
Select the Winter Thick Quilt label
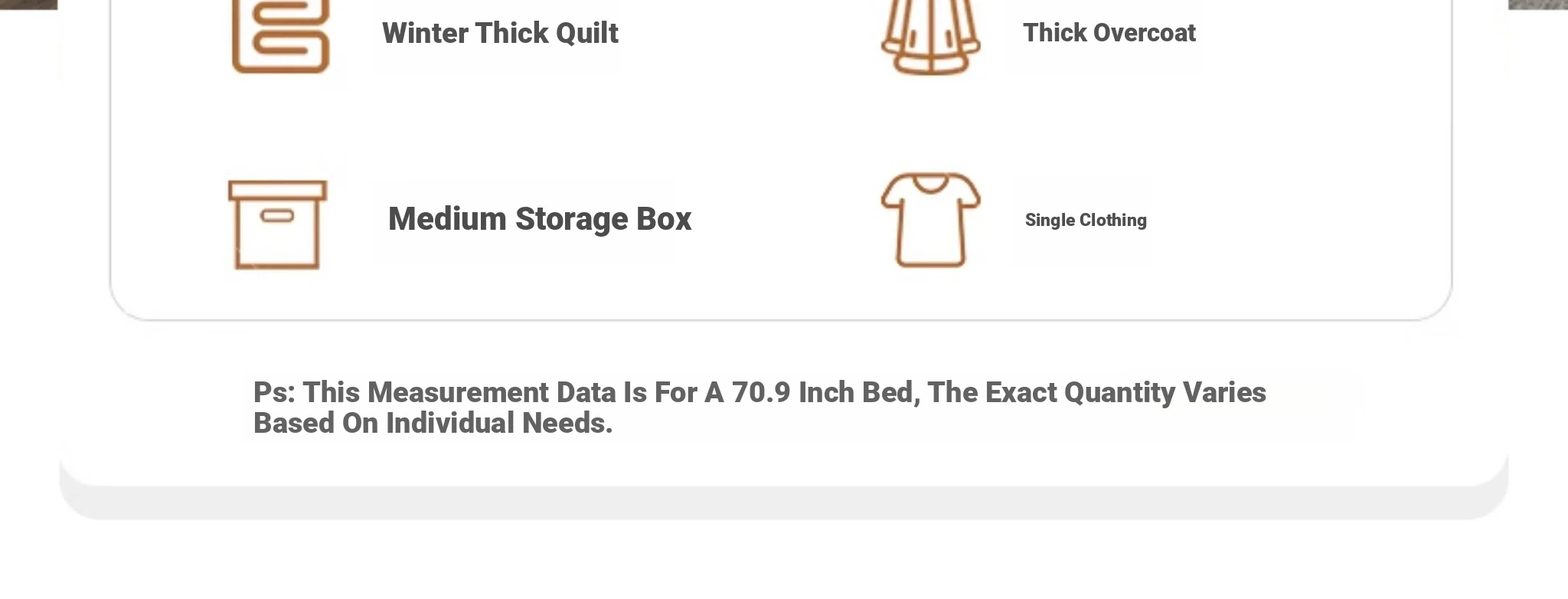click(500, 34)
